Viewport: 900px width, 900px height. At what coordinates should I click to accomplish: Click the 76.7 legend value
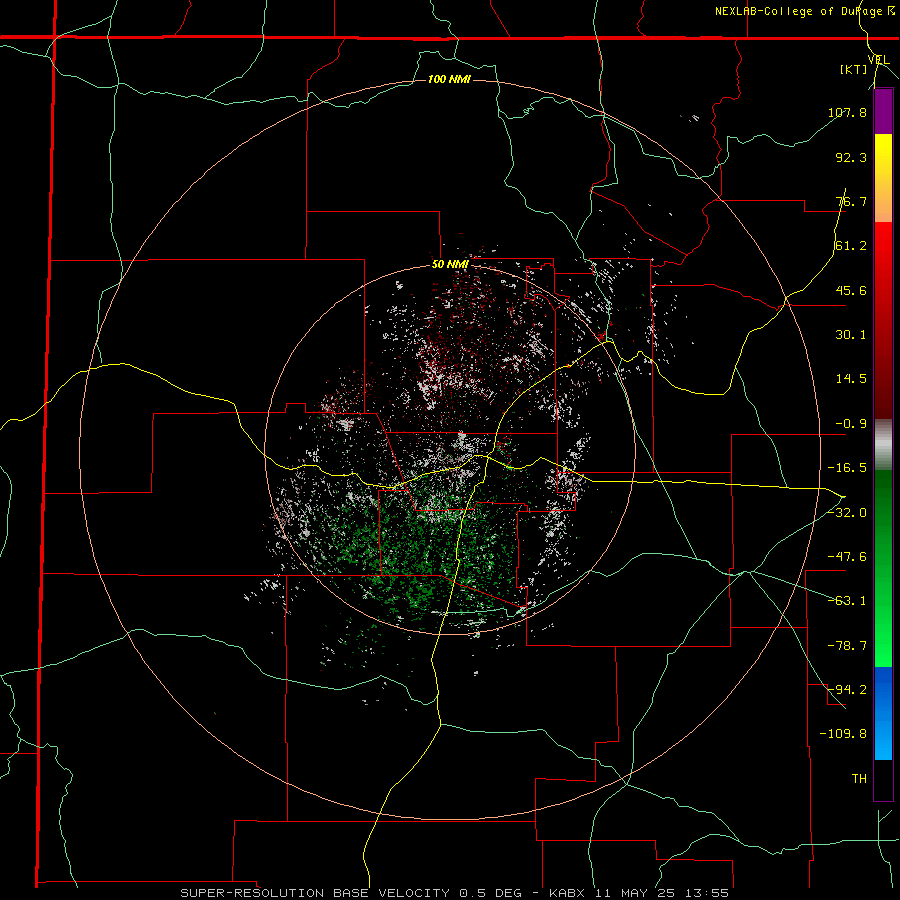click(851, 201)
